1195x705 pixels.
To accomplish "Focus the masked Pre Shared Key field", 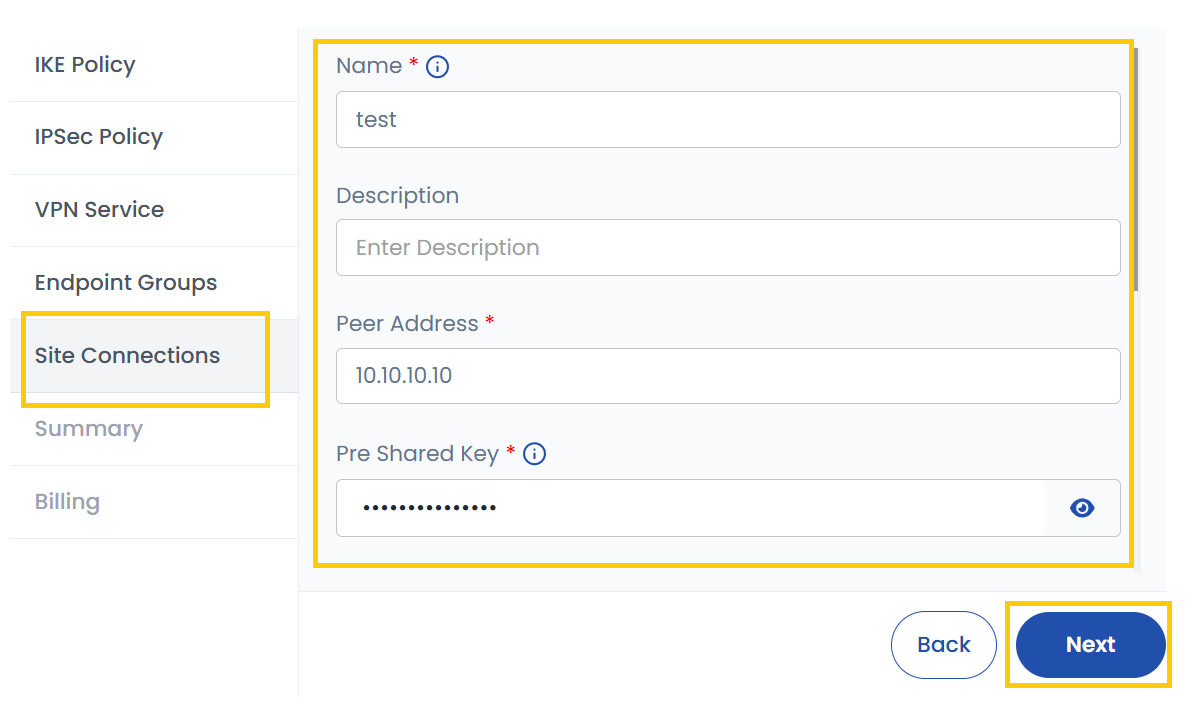I will 690,508.
